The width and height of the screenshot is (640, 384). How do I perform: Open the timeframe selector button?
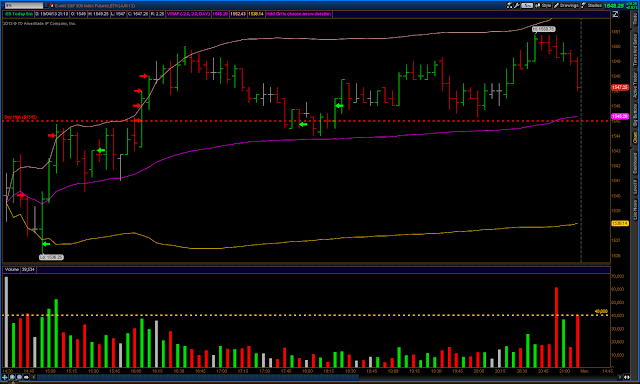(x=527, y=5)
